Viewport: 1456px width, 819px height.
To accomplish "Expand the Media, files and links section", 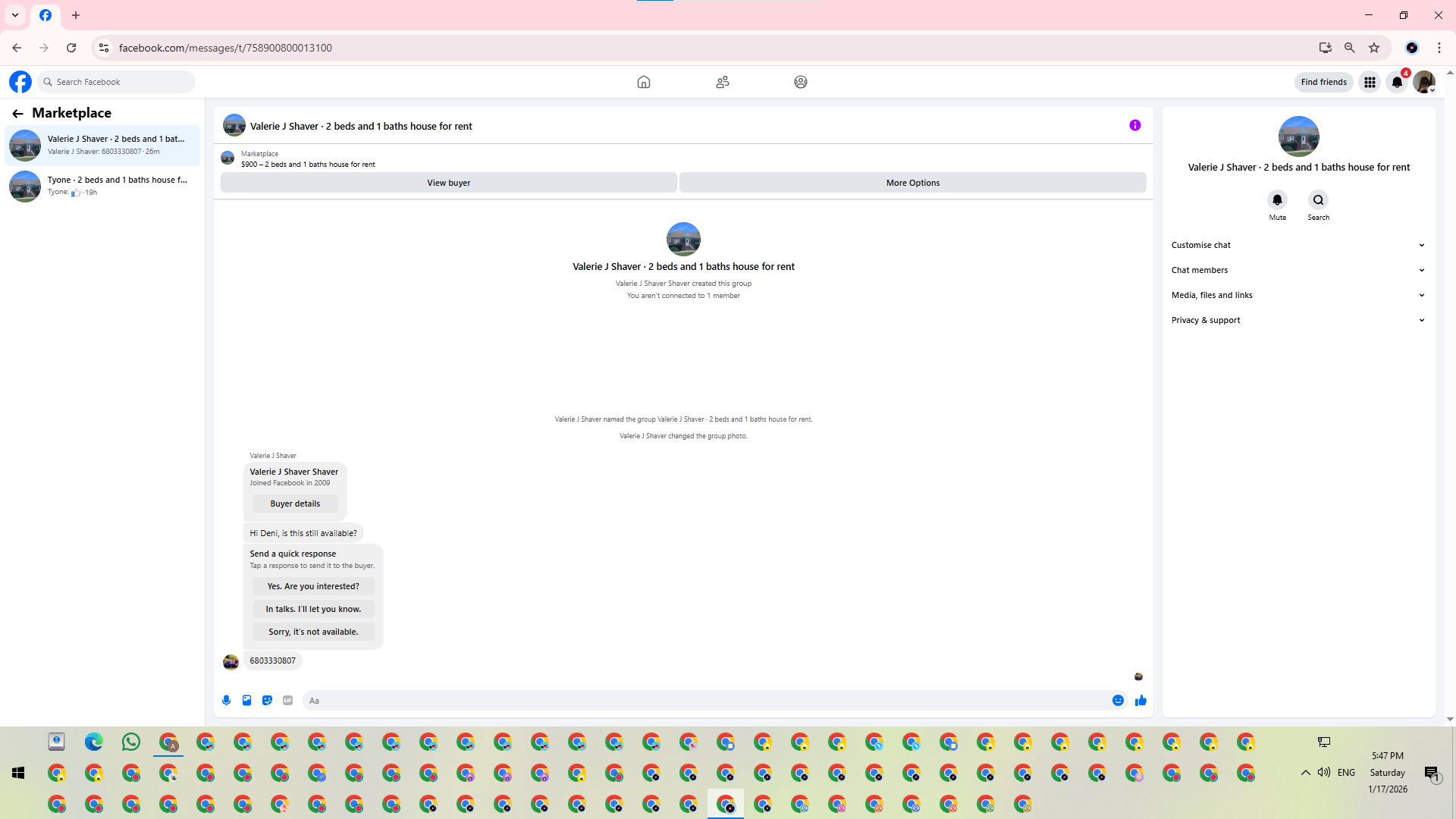I will pos(1298,295).
